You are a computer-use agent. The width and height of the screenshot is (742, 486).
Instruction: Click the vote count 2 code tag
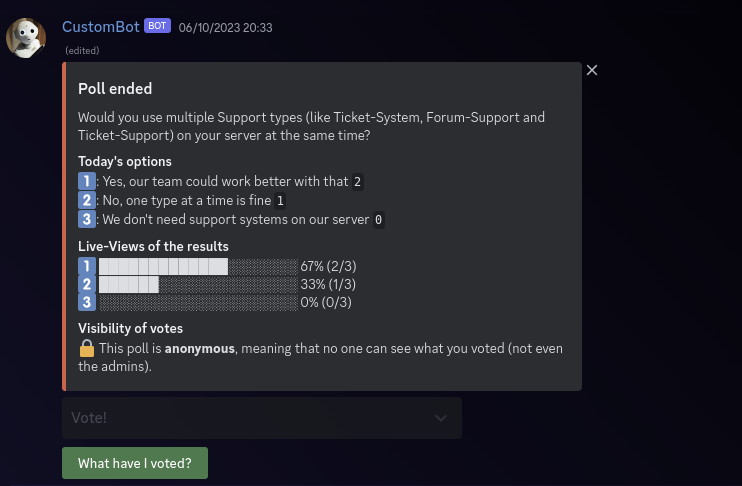(357, 182)
